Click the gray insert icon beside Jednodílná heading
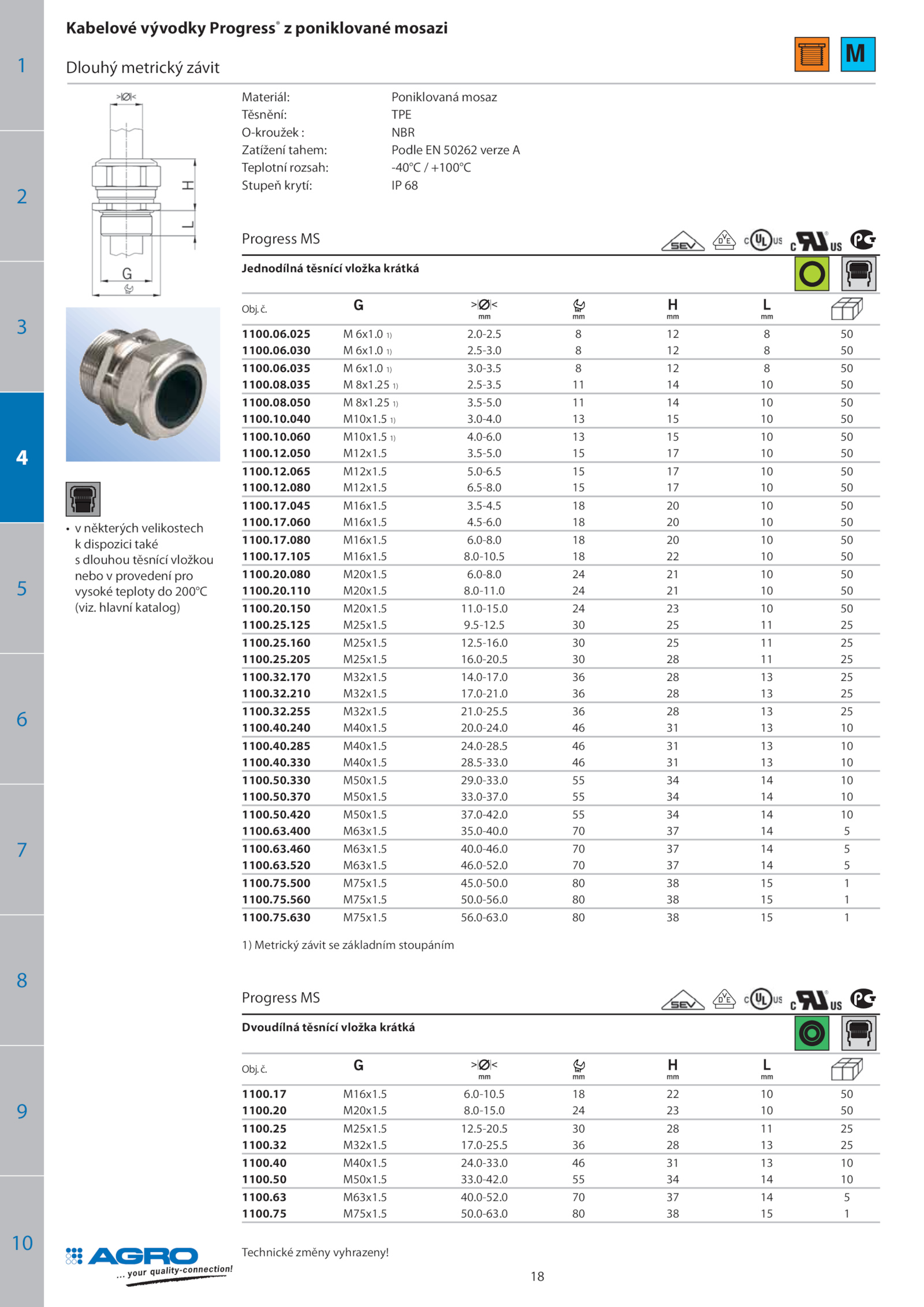Viewport: 924px width, 1307px height. tap(859, 274)
